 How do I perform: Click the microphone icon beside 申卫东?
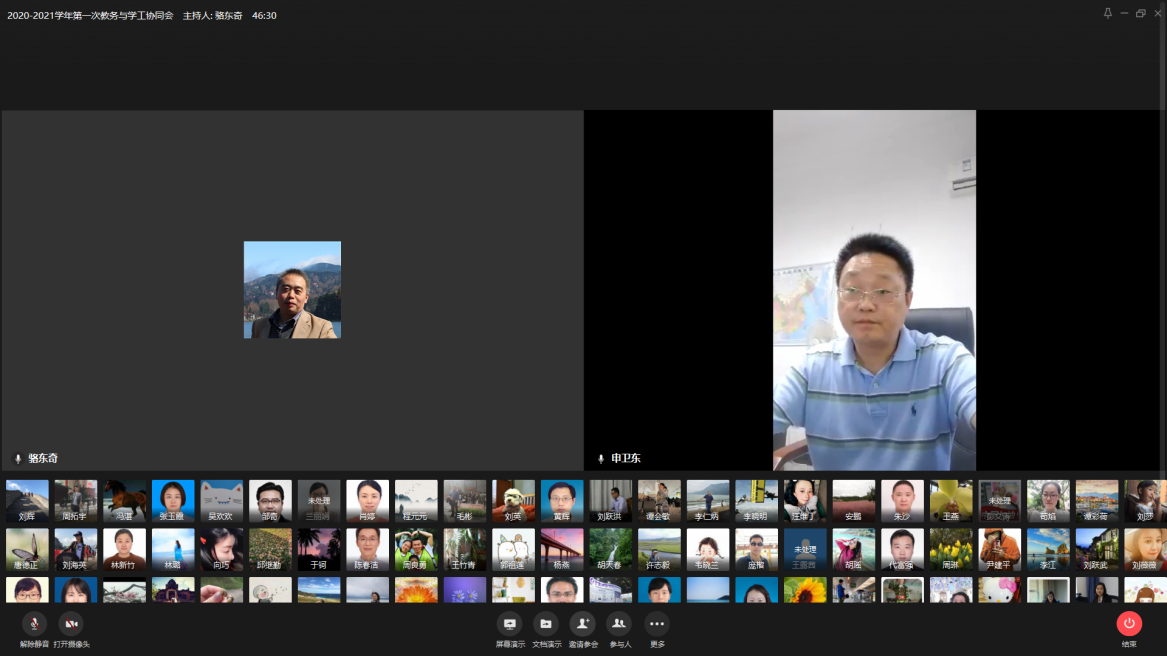point(601,459)
